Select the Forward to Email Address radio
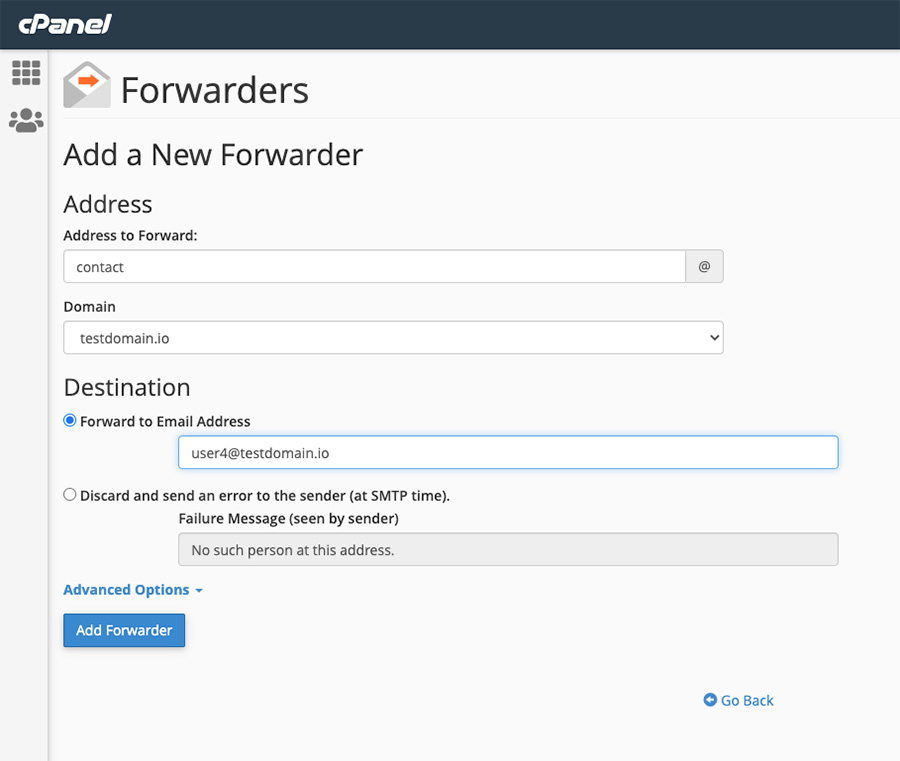This screenshot has height=761, width=900. click(70, 421)
